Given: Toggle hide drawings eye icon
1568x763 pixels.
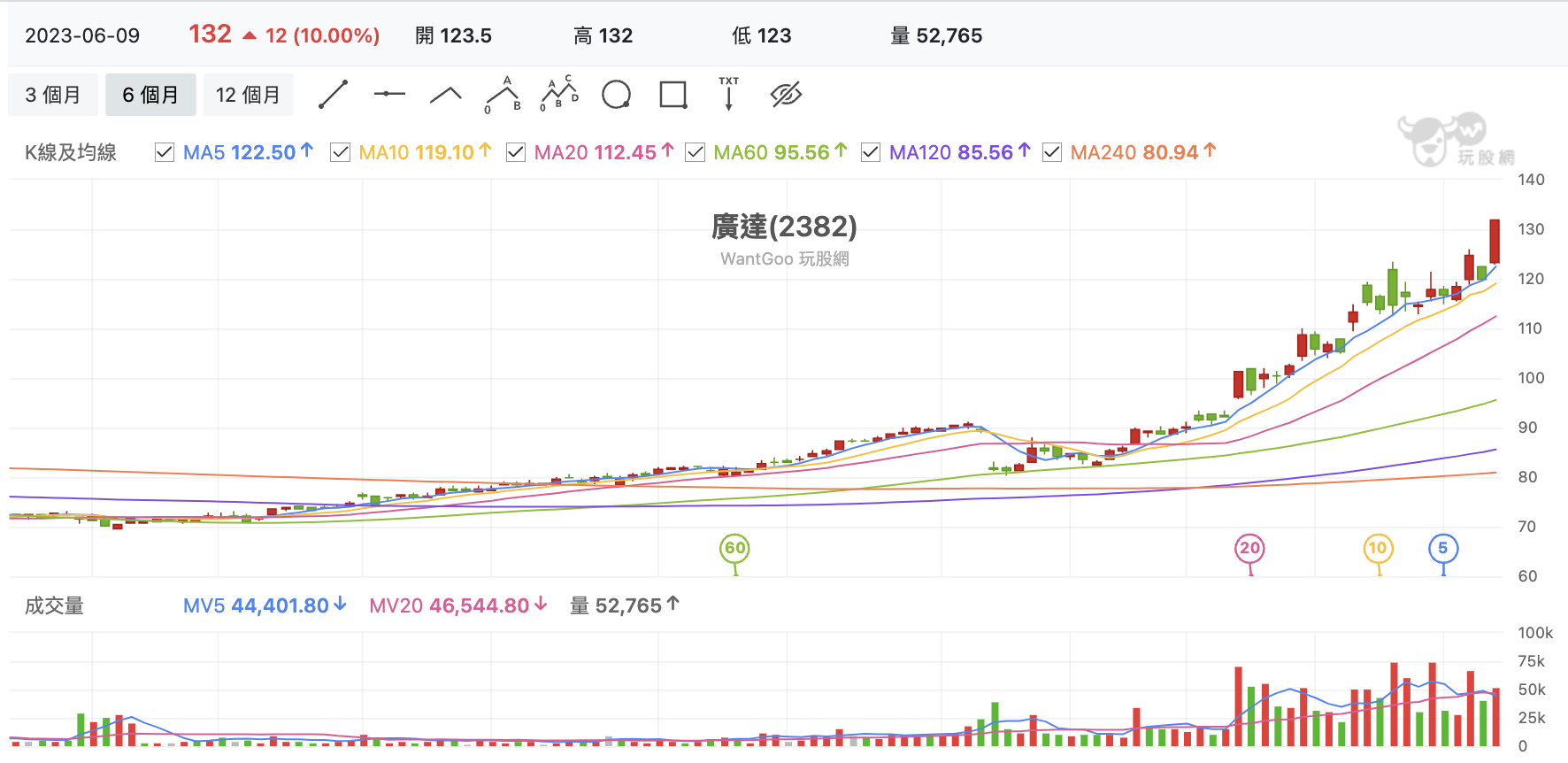Looking at the screenshot, I should pyautogui.click(x=786, y=95).
